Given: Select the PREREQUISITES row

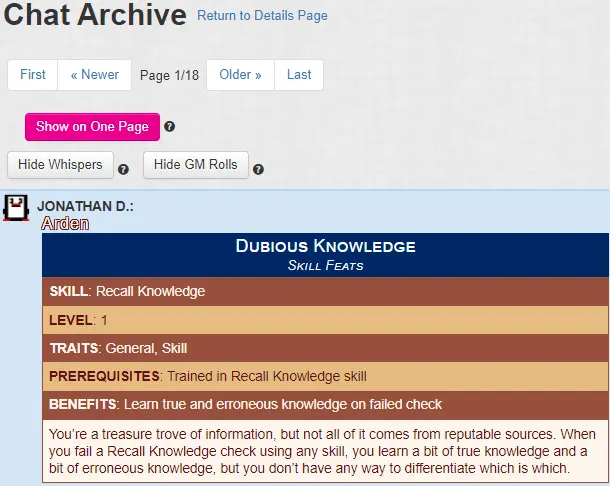Looking at the screenshot, I should [x=325, y=376].
